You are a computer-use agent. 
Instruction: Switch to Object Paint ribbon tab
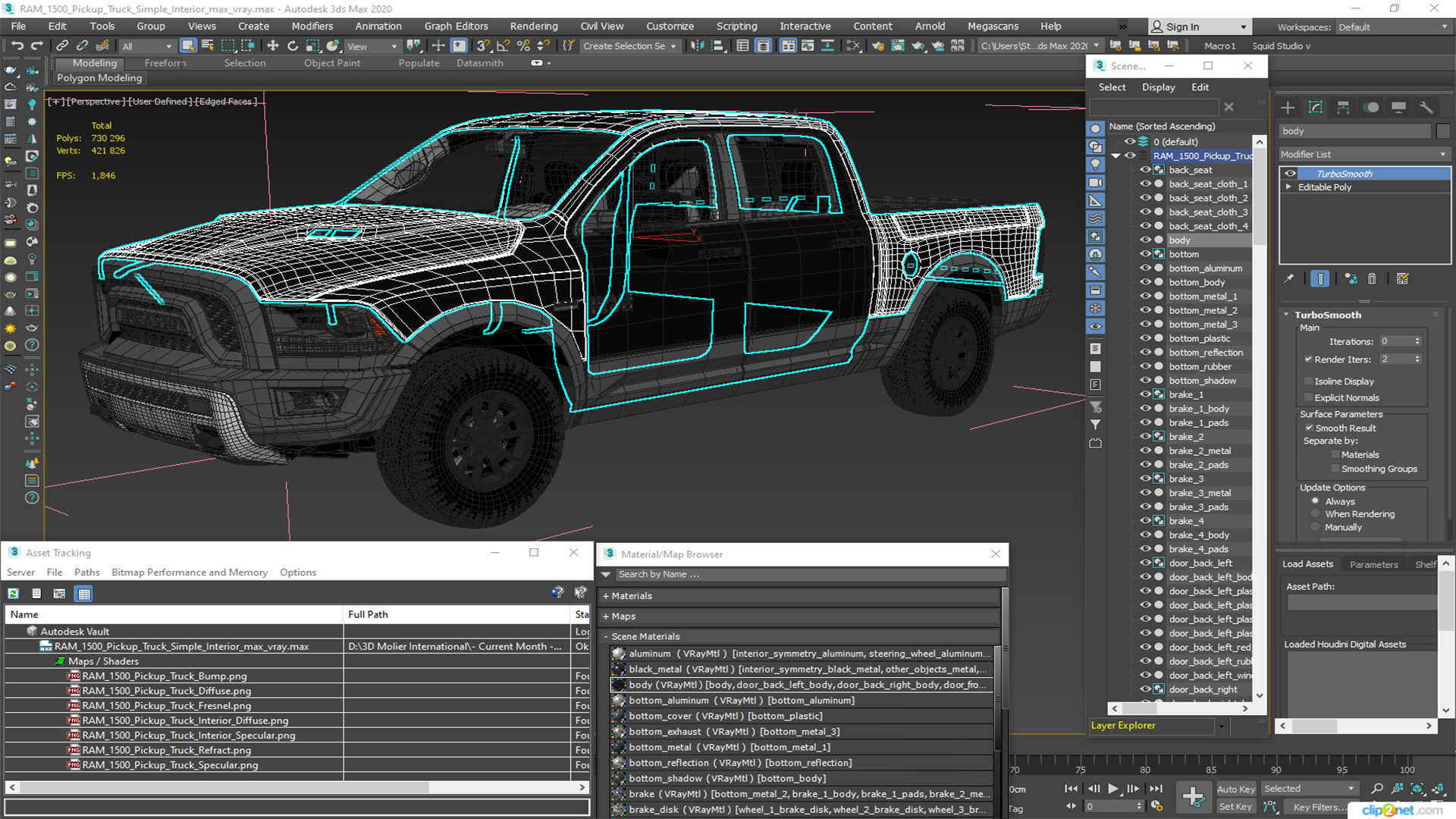[x=332, y=63]
